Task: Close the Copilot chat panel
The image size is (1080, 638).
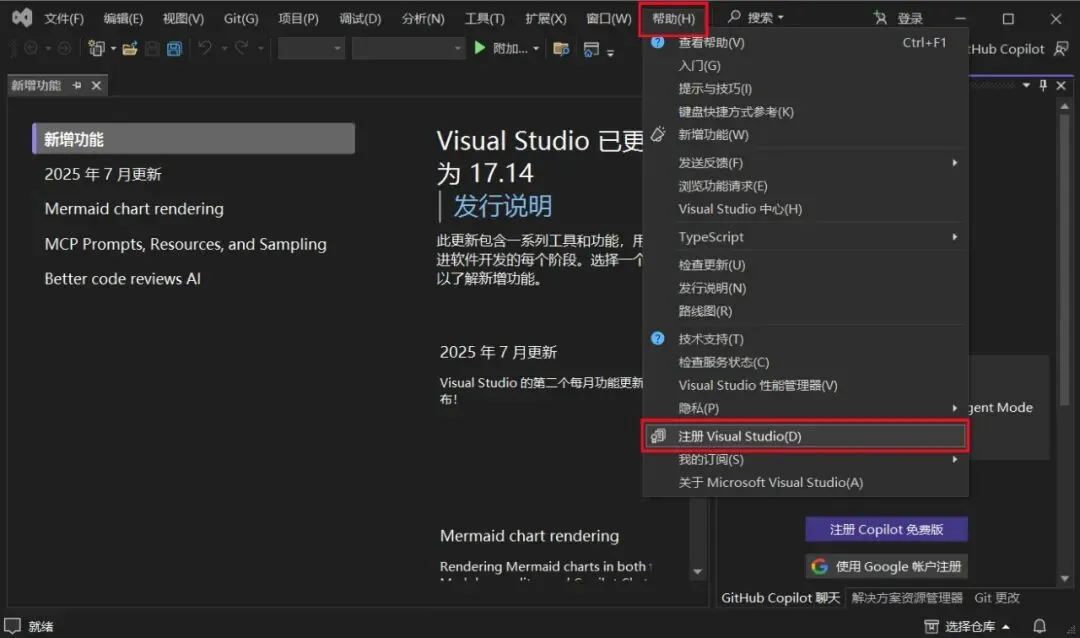Action: pyautogui.click(x=1061, y=85)
